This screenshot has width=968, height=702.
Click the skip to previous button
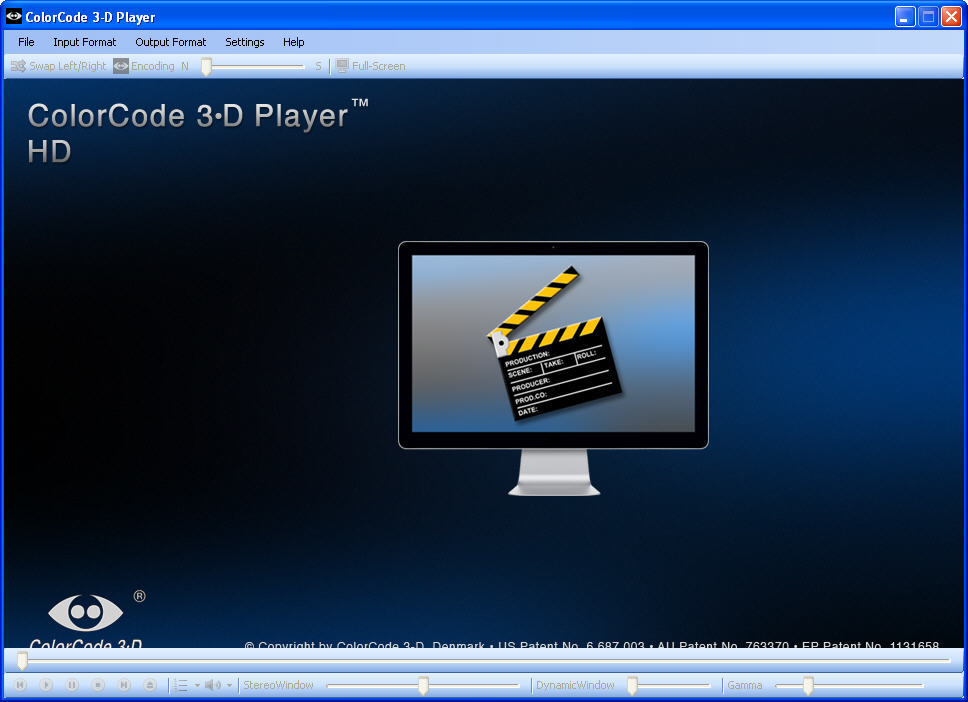20,685
